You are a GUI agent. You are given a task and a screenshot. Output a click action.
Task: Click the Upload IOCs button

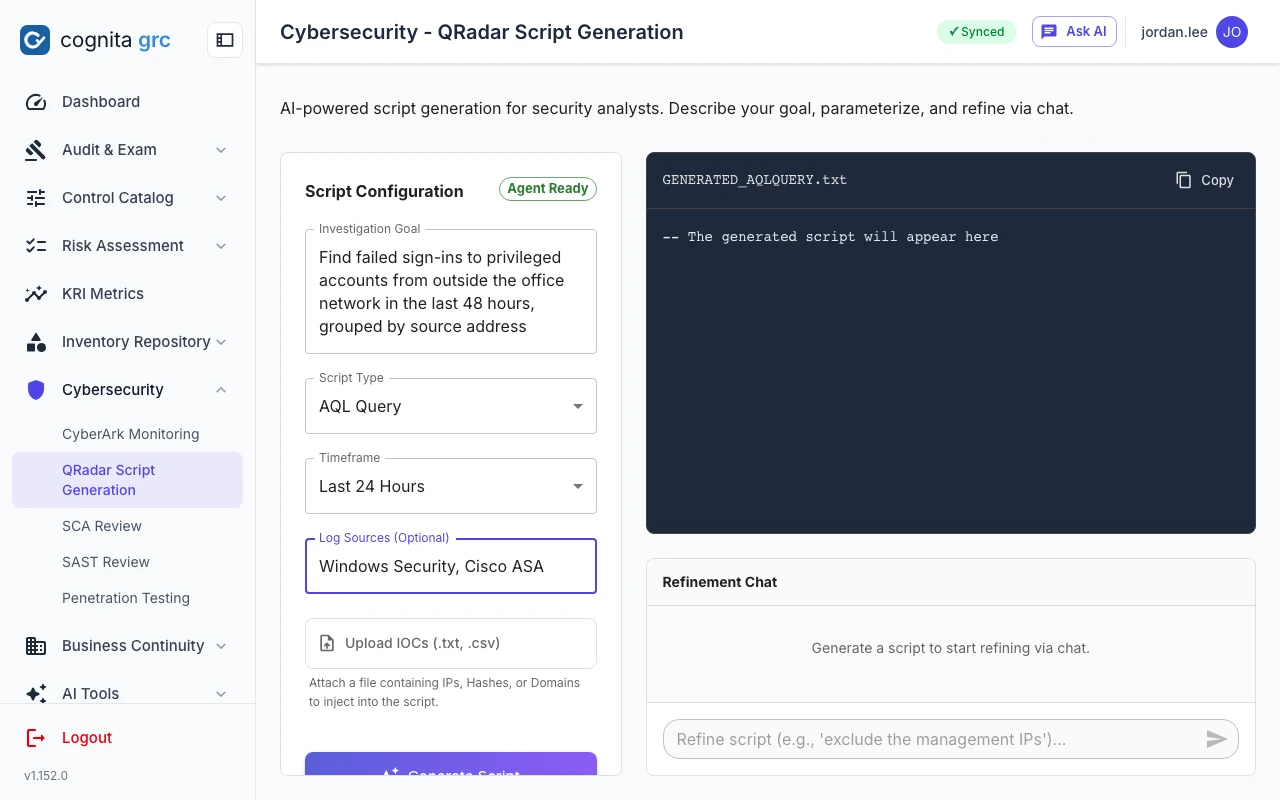tap(451, 643)
